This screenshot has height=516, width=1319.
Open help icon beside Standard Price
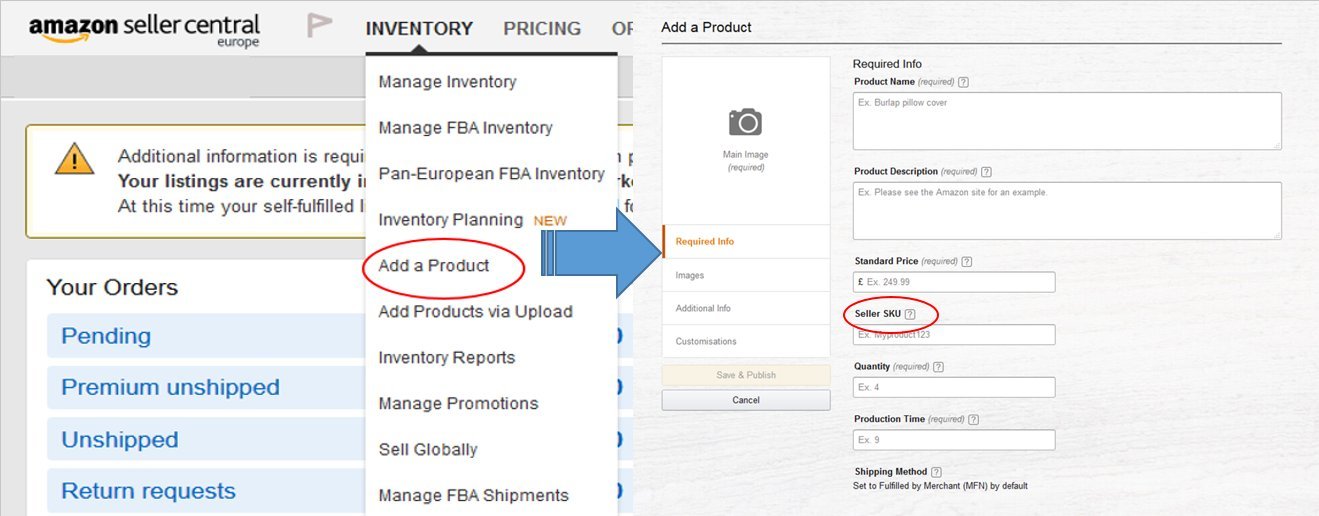coord(966,262)
